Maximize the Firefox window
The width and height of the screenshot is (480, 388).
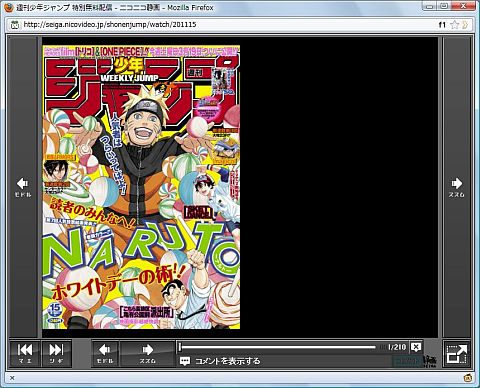444,6
